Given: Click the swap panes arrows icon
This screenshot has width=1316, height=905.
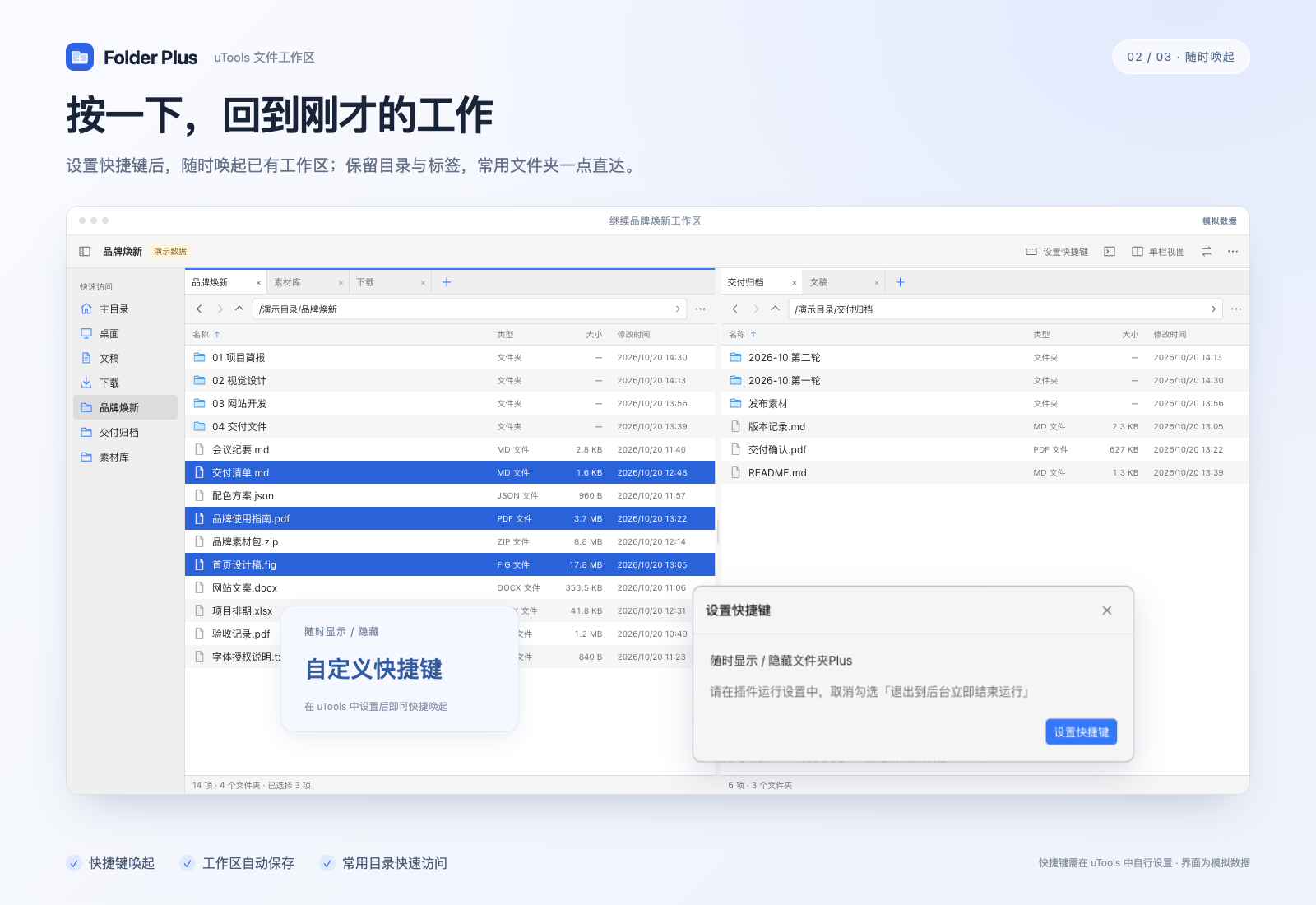Looking at the screenshot, I should (x=1207, y=252).
